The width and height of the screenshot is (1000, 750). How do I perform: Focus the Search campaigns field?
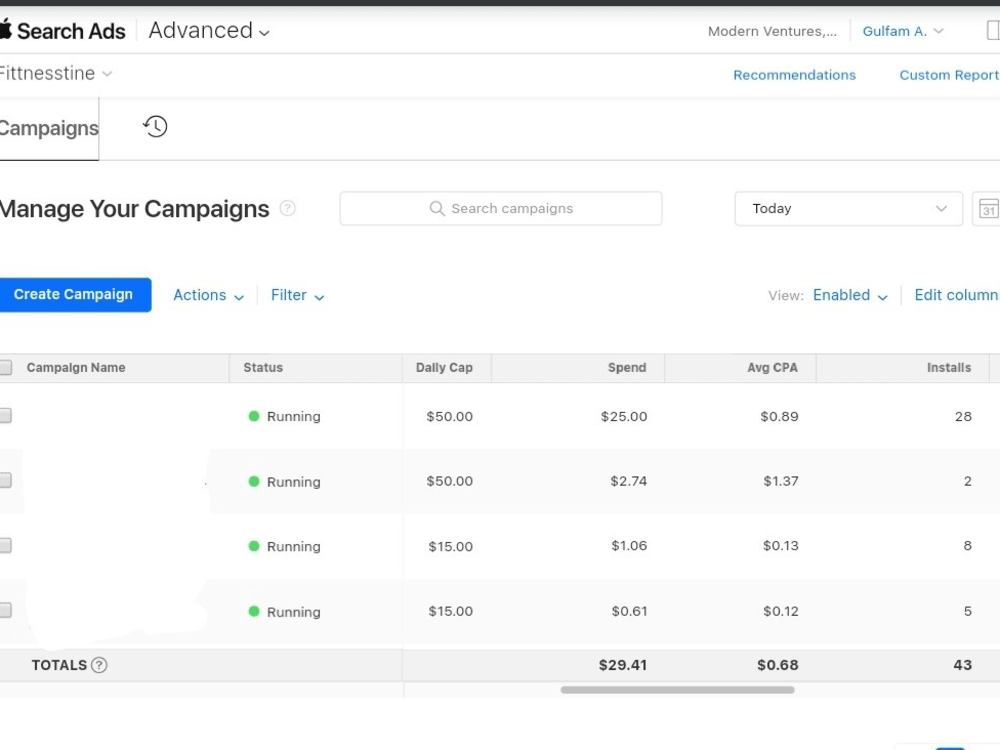(501, 209)
